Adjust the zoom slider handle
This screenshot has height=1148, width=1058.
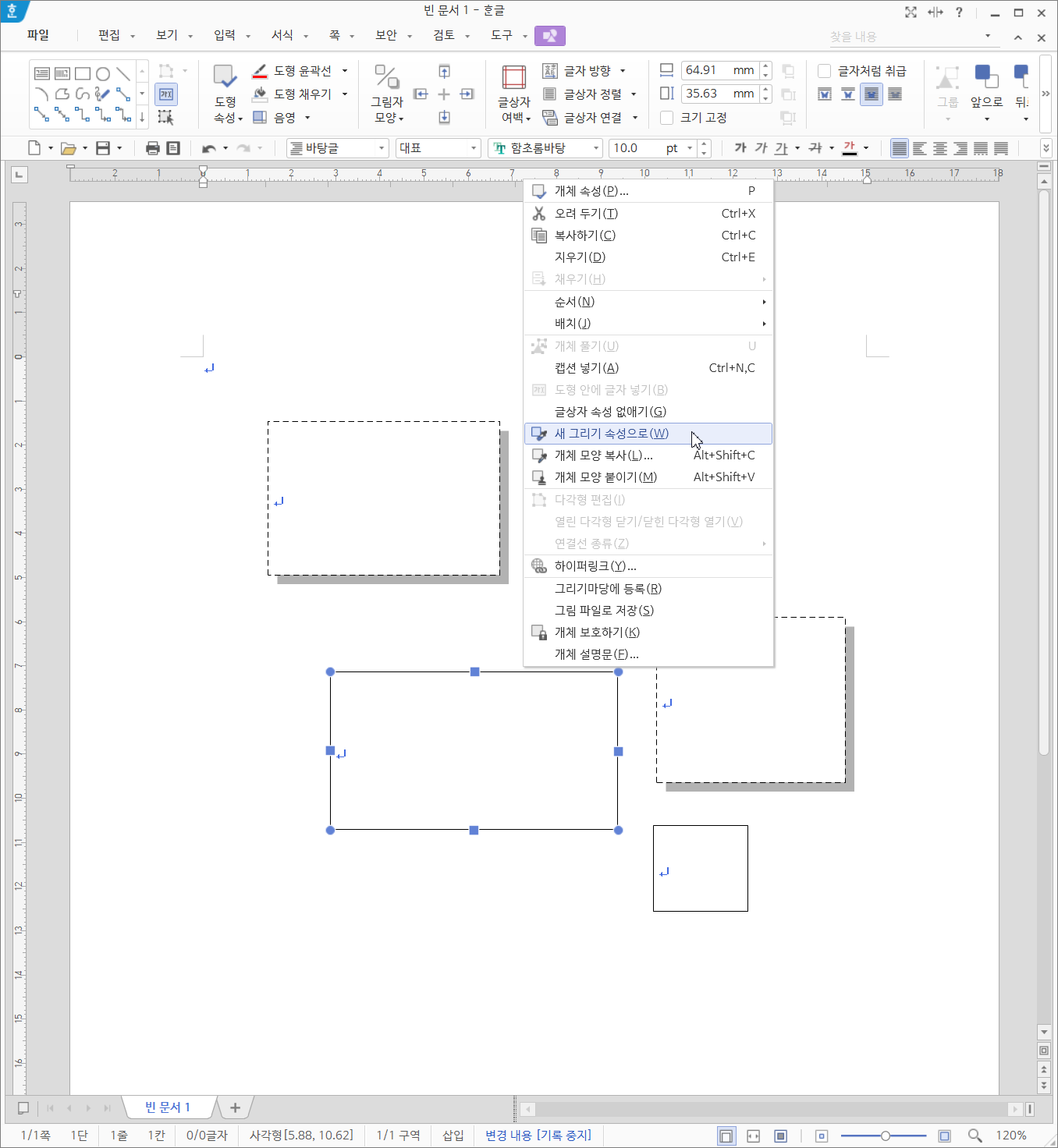[886, 1136]
